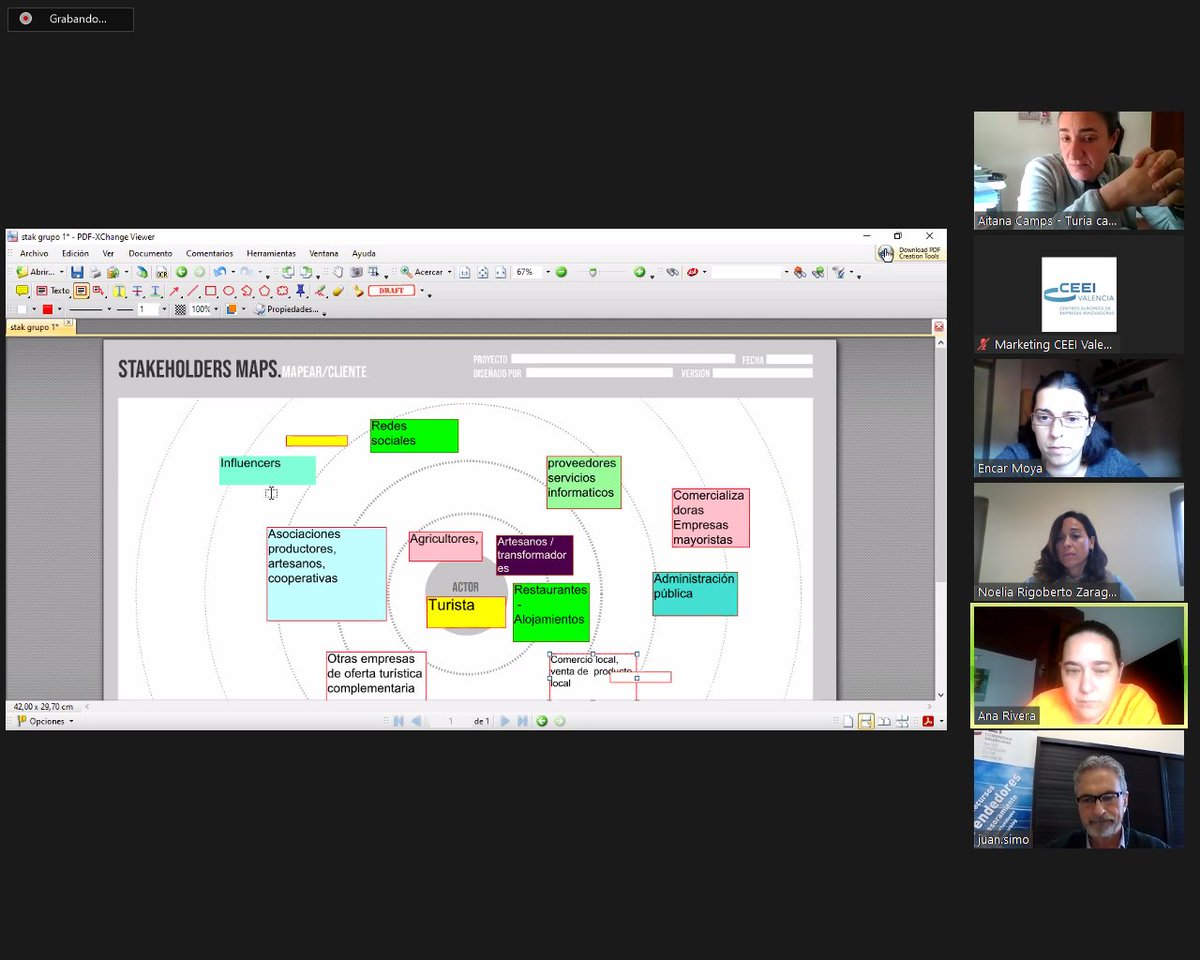Select the Pencil drawing tool
The height and width of the screenshot is (960, 1200).
(x=319, y=291)
